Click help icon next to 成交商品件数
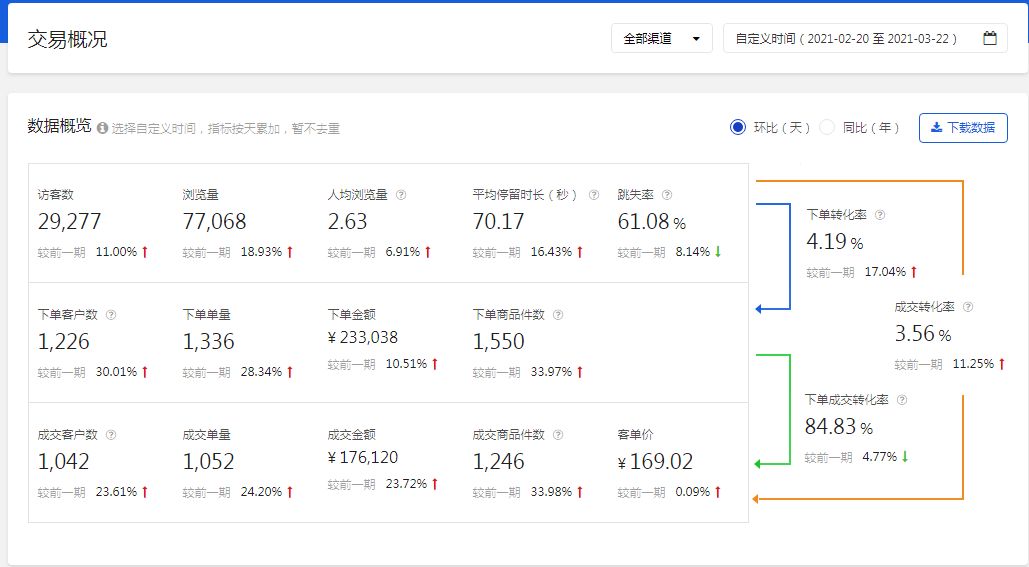 pyautogui.click(x=558, y=435)
